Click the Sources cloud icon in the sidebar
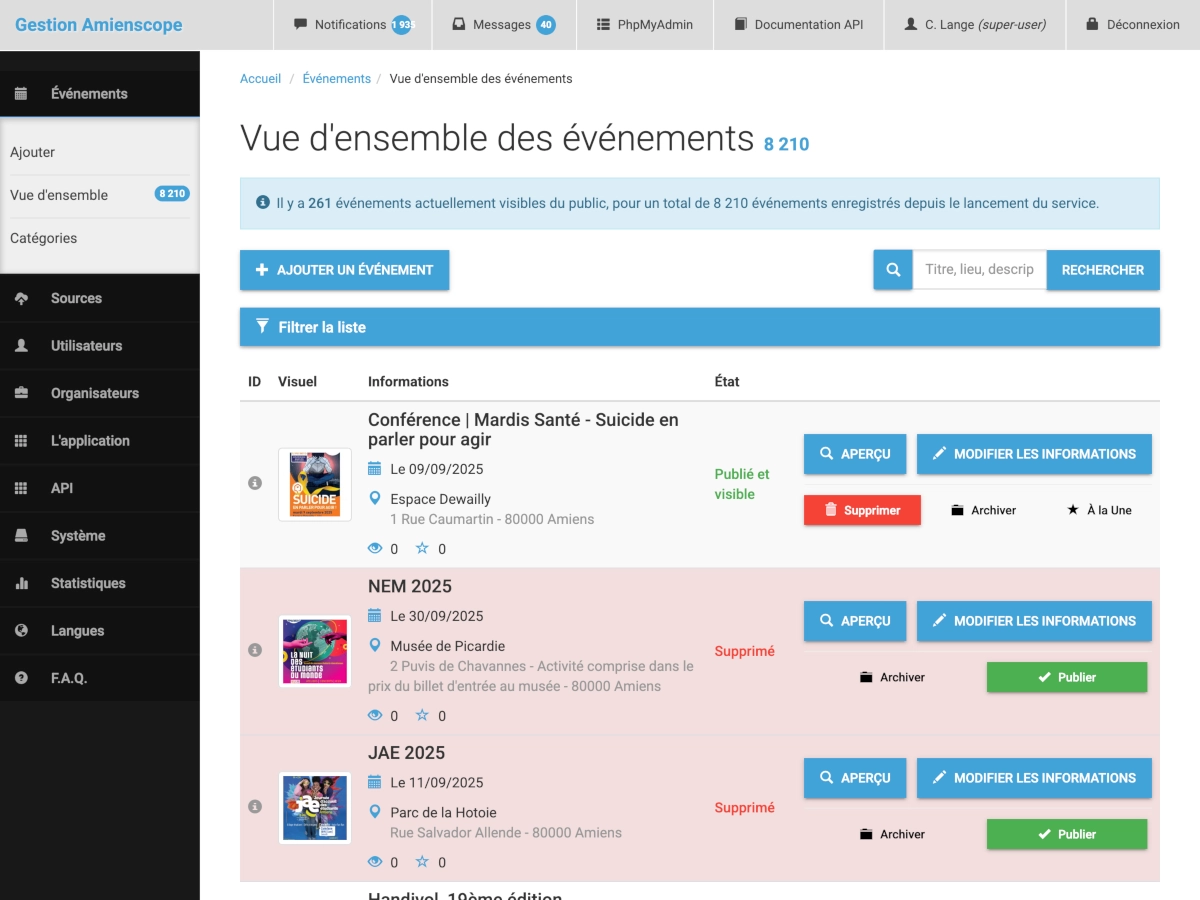1200x900 pixels. pyautogui.click(x=21, y=298)
